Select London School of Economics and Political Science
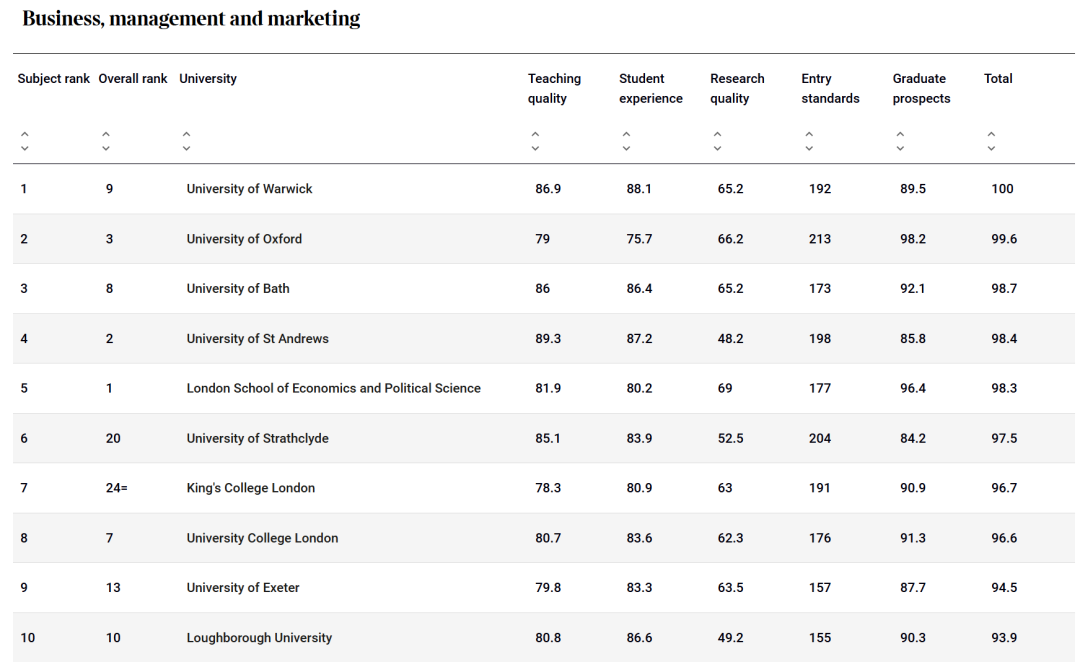This screenshot has width=1080, height=662. tap(333, 388)
